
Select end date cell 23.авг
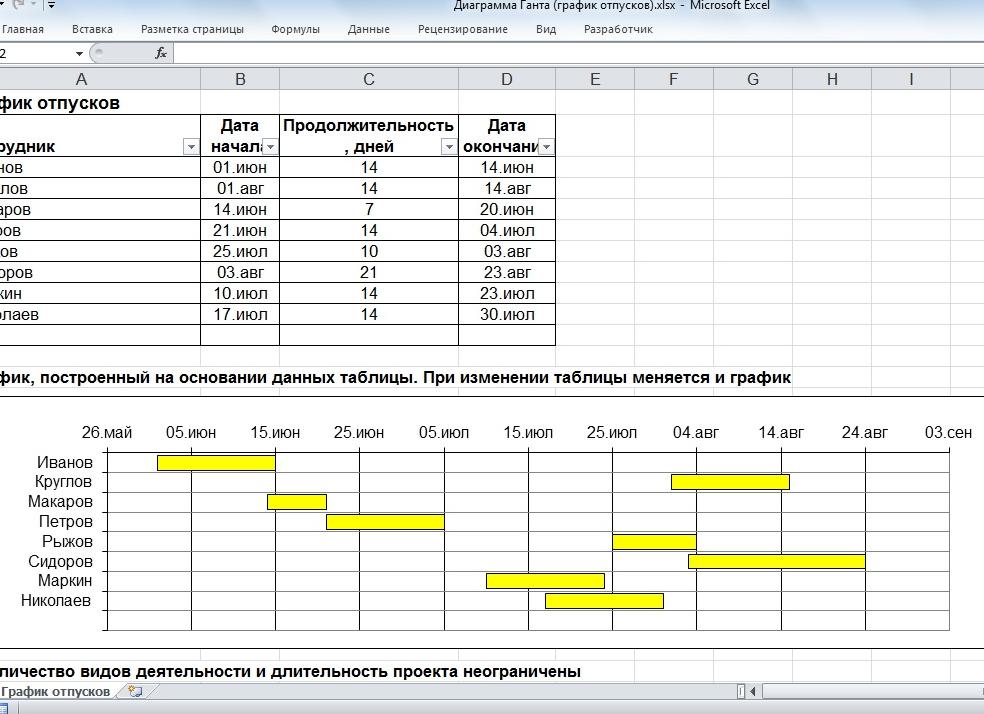point(507,272)
